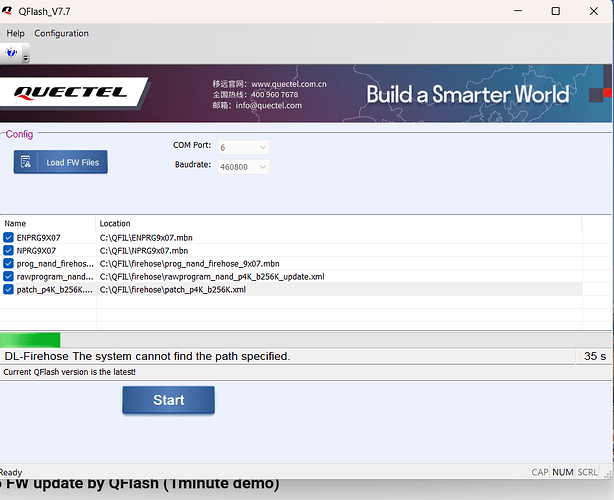The width and height of the screenshot is (614, 500).
Task: Toggle the patch_p4K_b256K checkbox
Action: pyautogui.click(x=9, y=289)
